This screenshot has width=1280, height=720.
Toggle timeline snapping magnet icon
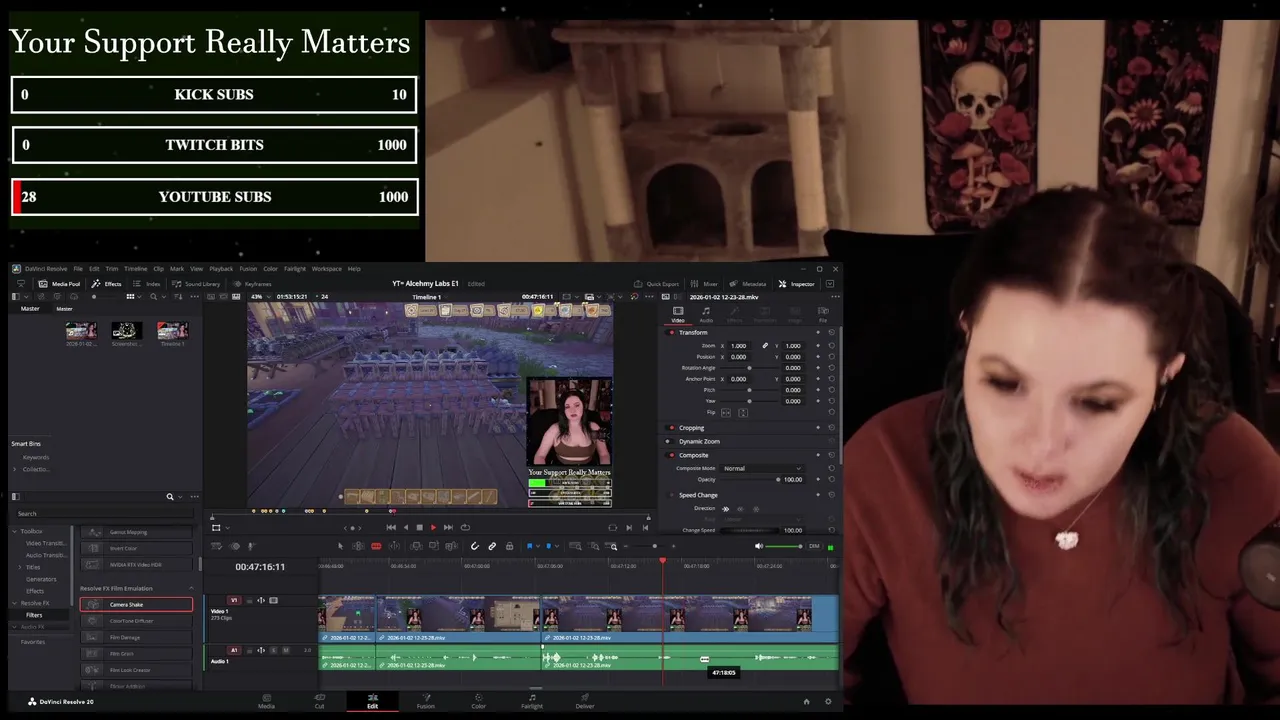(474, 546)
